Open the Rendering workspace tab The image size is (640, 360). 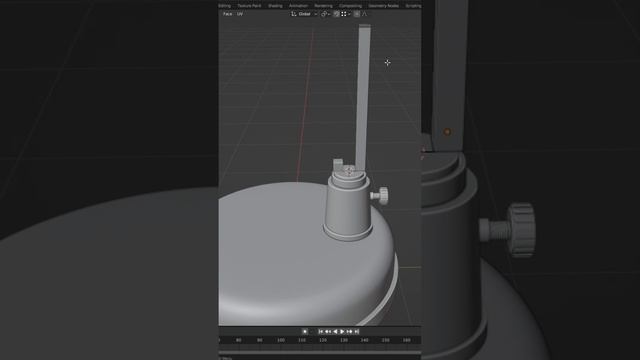(323, 6)
